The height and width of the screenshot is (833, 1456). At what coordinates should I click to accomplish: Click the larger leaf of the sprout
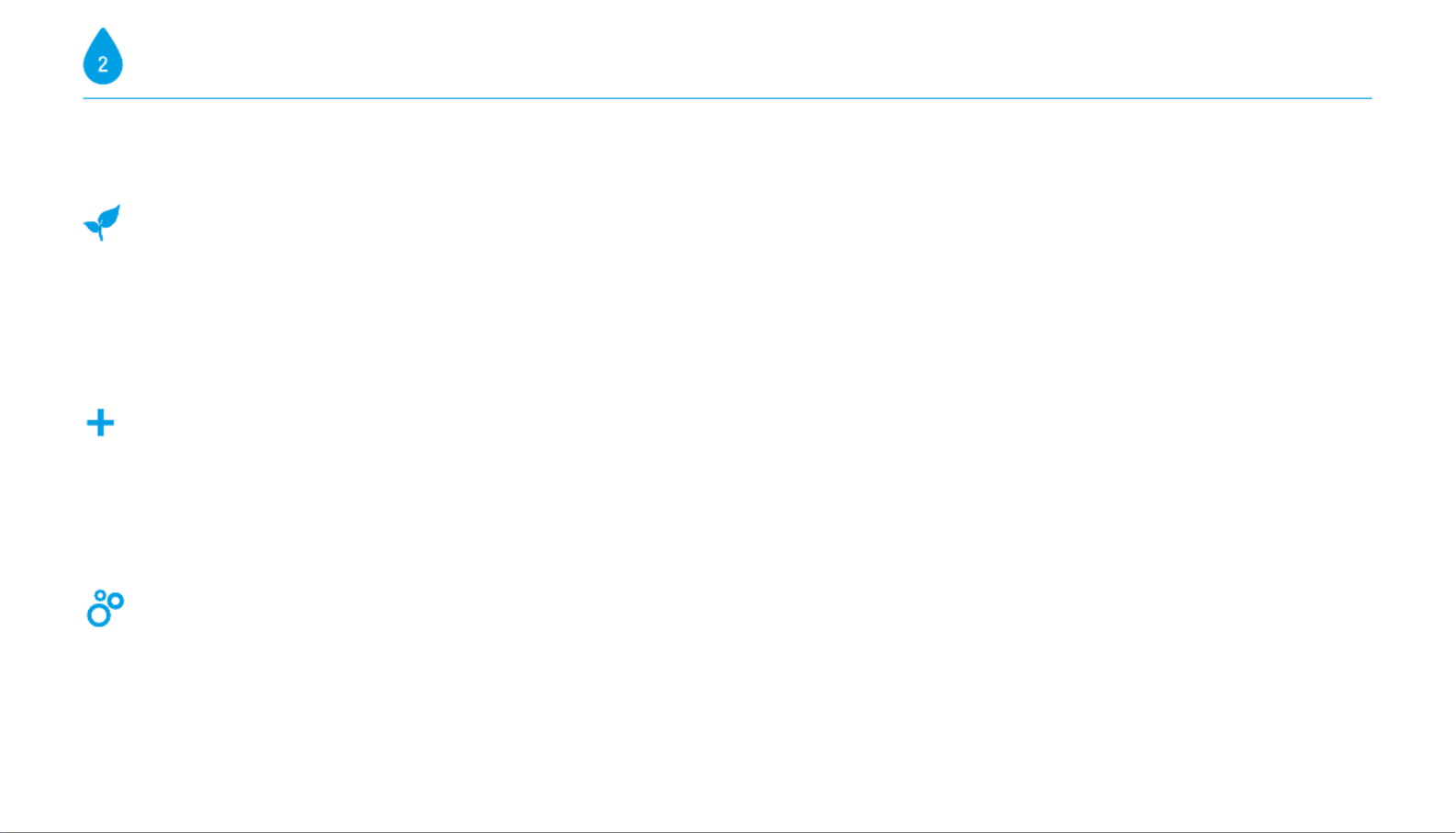click(x=110, y=217)
